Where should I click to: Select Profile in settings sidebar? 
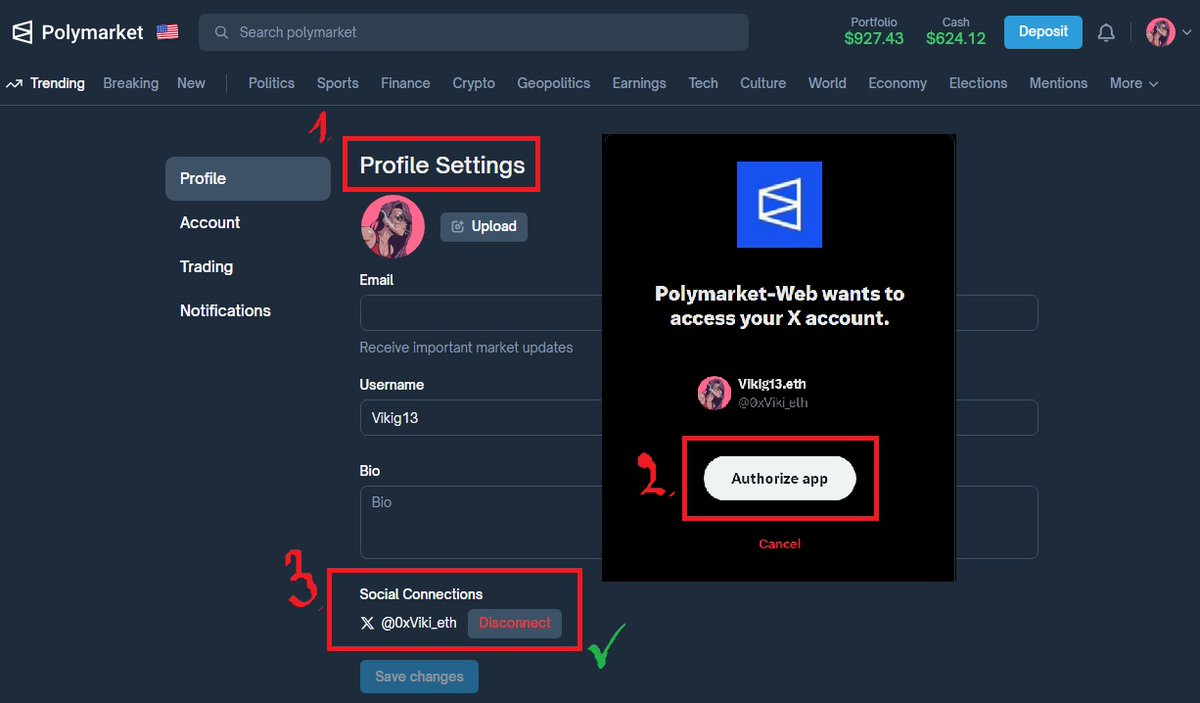tap(248, 178)
